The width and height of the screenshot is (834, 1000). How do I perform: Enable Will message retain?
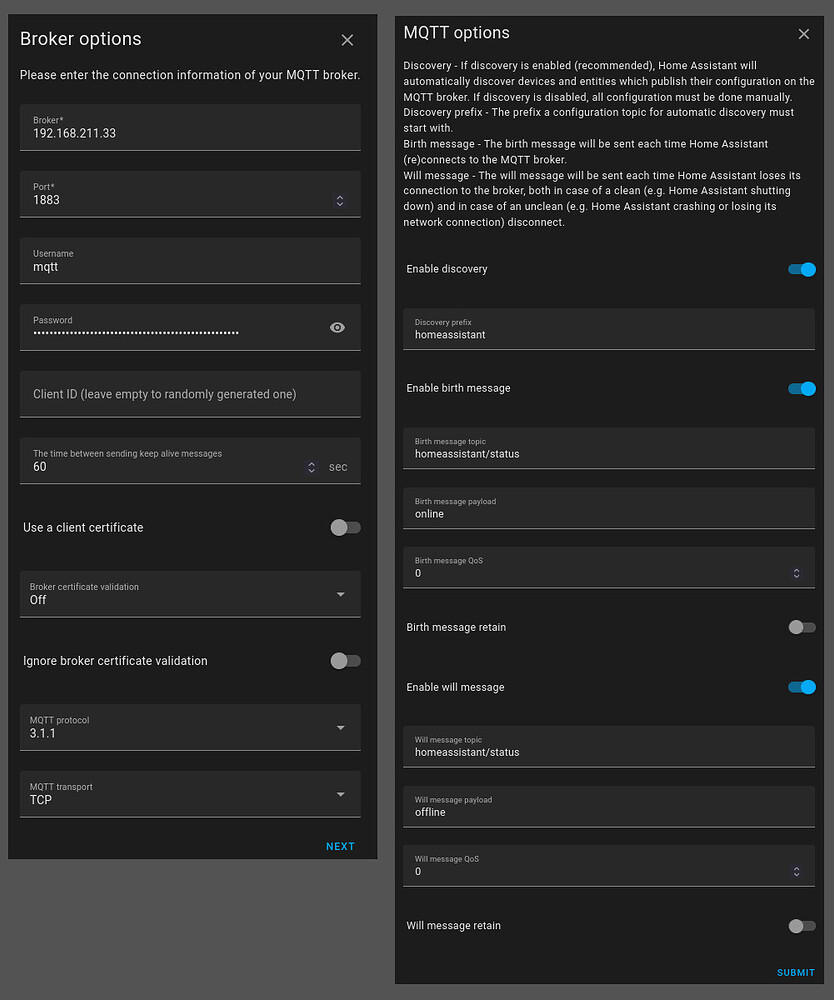[801, 925]
